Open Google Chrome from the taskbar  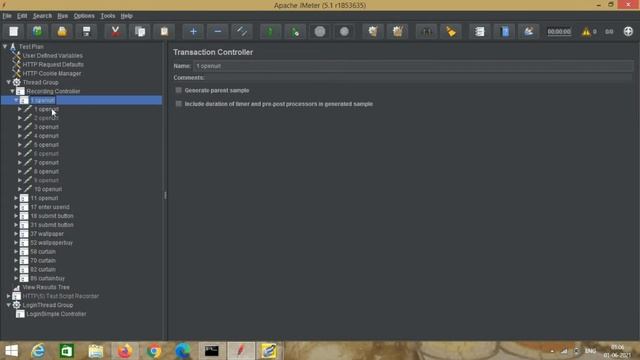[x=154, y=351]
